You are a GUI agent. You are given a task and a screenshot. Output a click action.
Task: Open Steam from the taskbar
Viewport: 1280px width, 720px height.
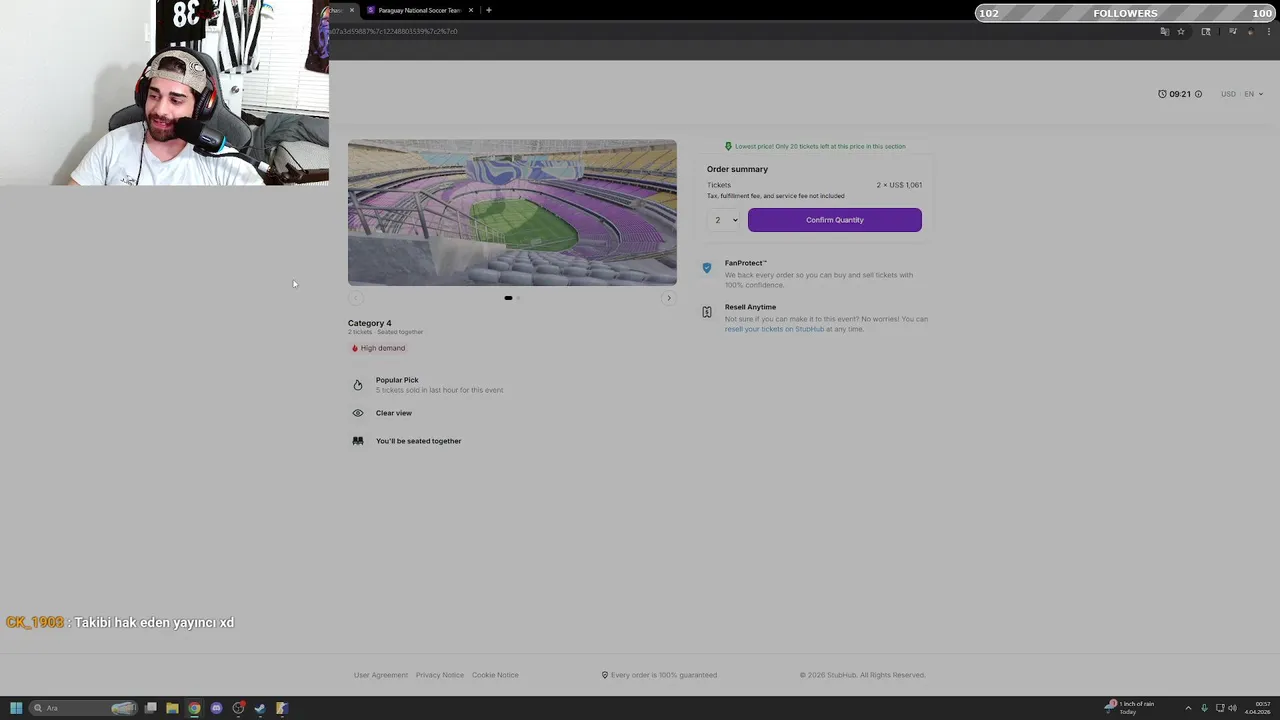260,708
